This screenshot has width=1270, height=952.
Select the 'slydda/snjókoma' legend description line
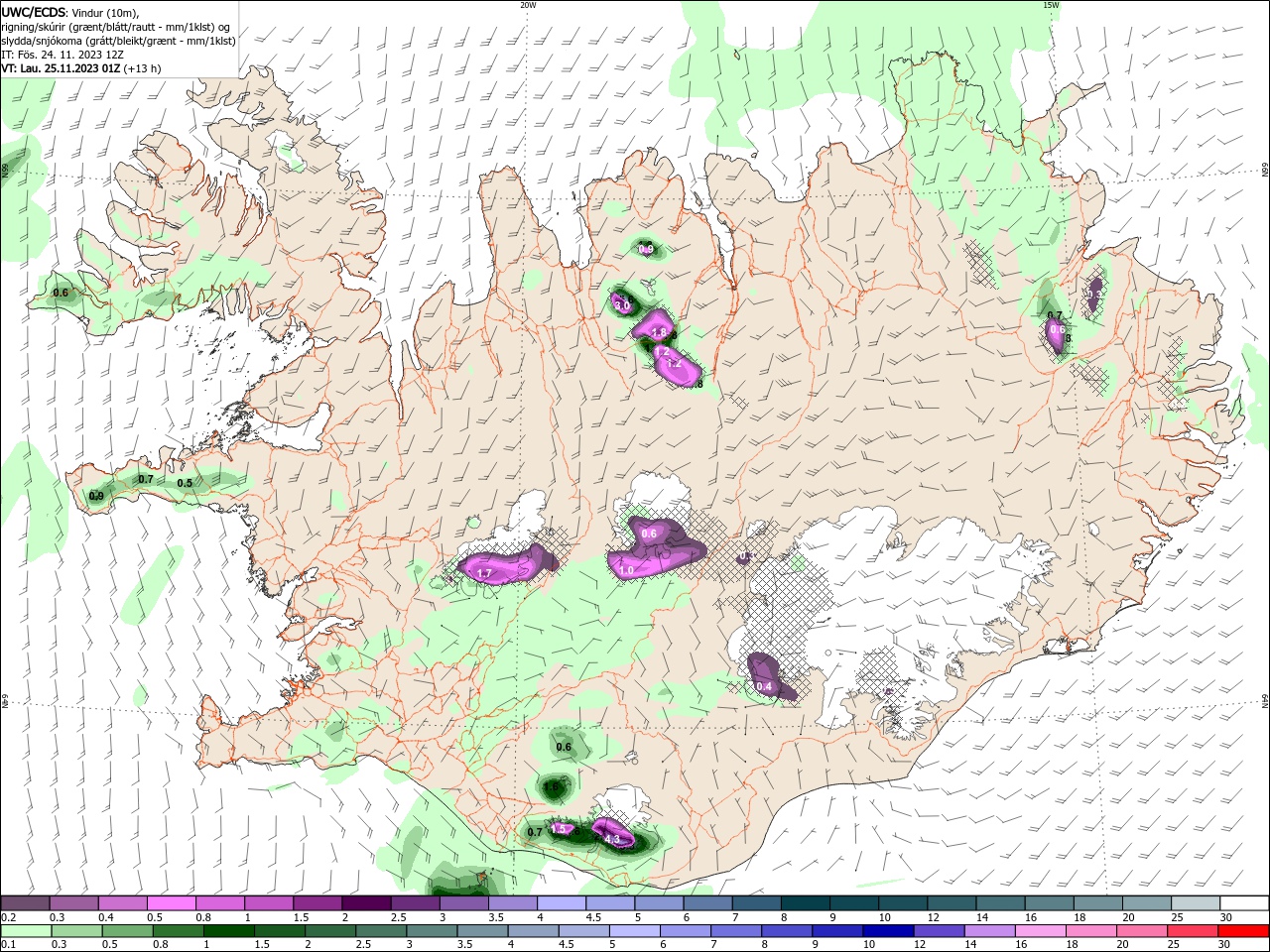click(118, 41)
